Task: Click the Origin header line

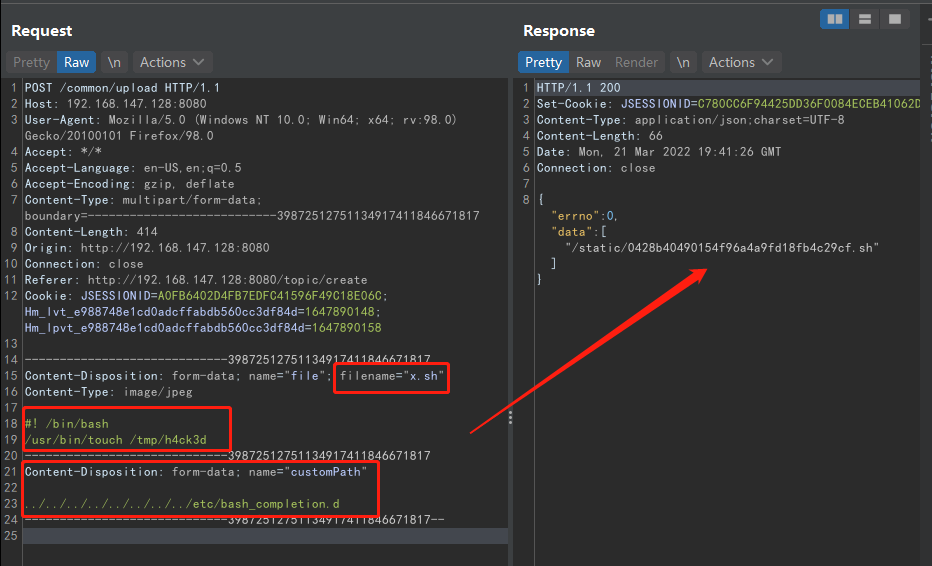Action: [x=147, y=248]
